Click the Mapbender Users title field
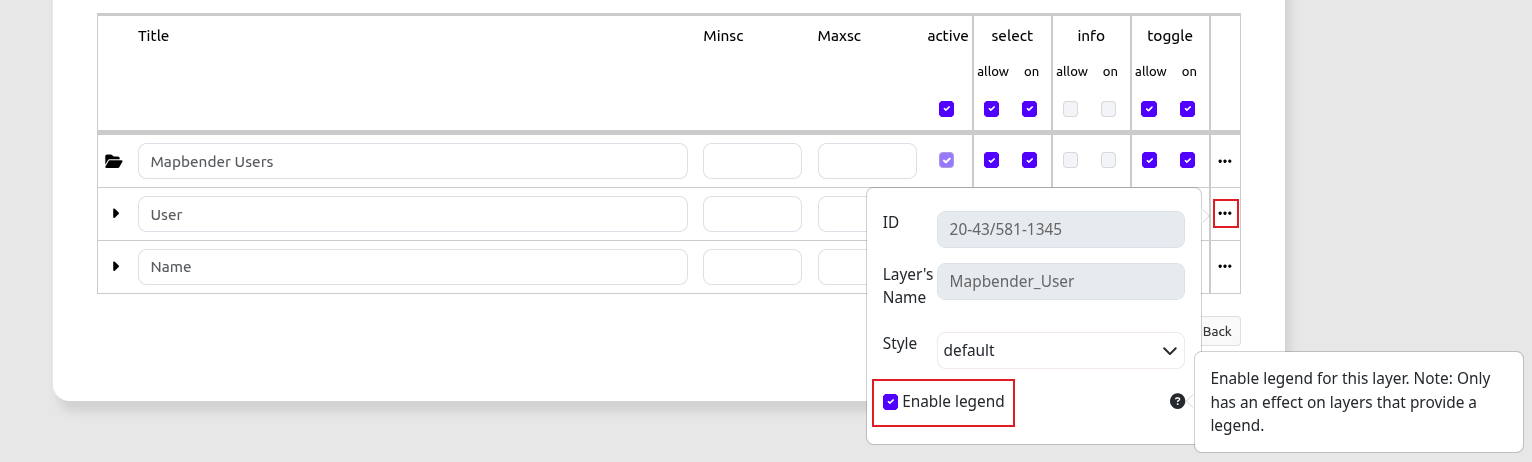Viewport: 1532px width, 462px height. (413, 161)
